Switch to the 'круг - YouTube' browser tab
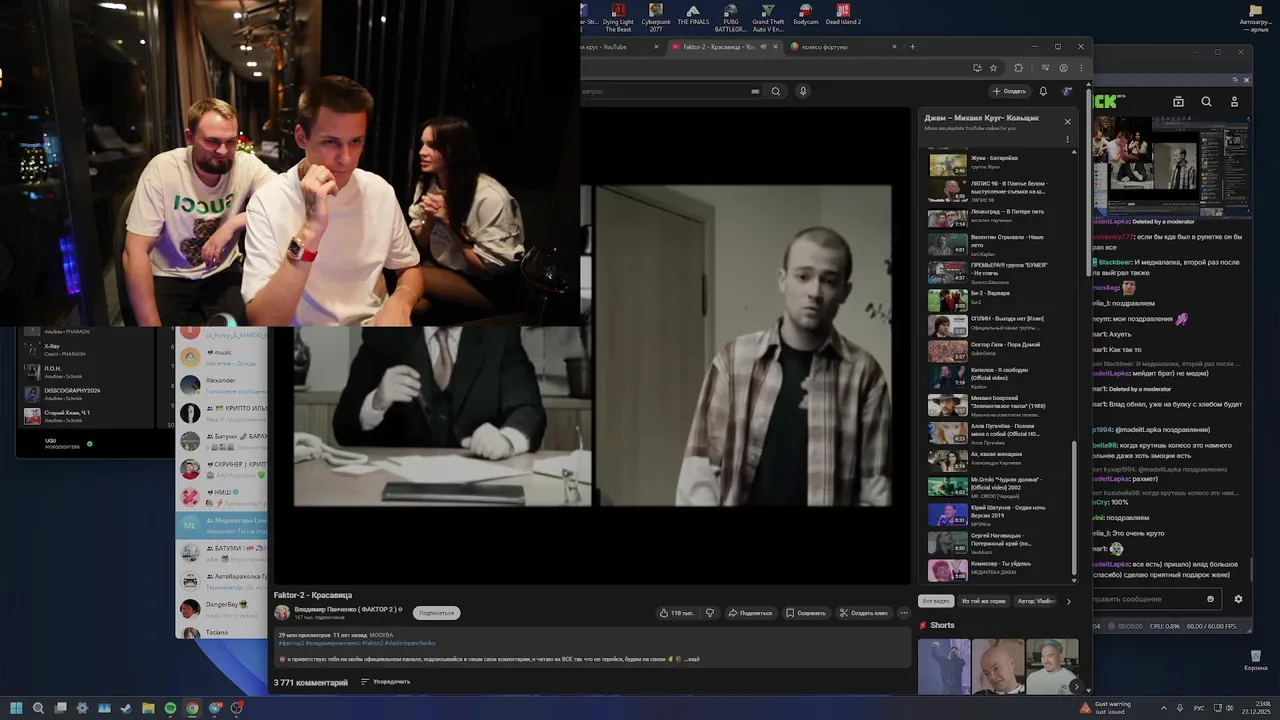Viewport: 1280px width, 720px height. [620, 47]
